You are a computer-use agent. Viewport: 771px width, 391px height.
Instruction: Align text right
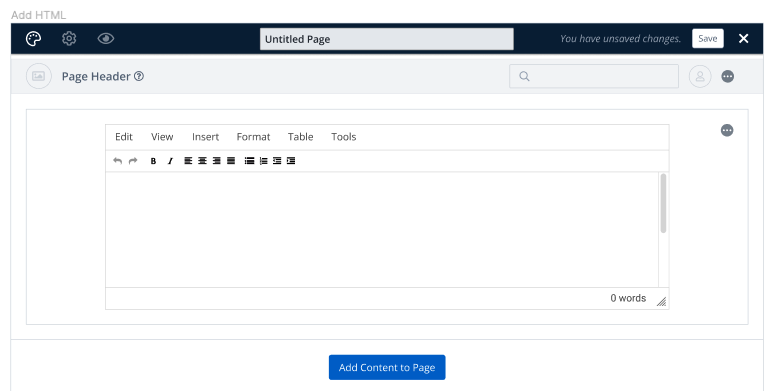click(x=216, y=161)
